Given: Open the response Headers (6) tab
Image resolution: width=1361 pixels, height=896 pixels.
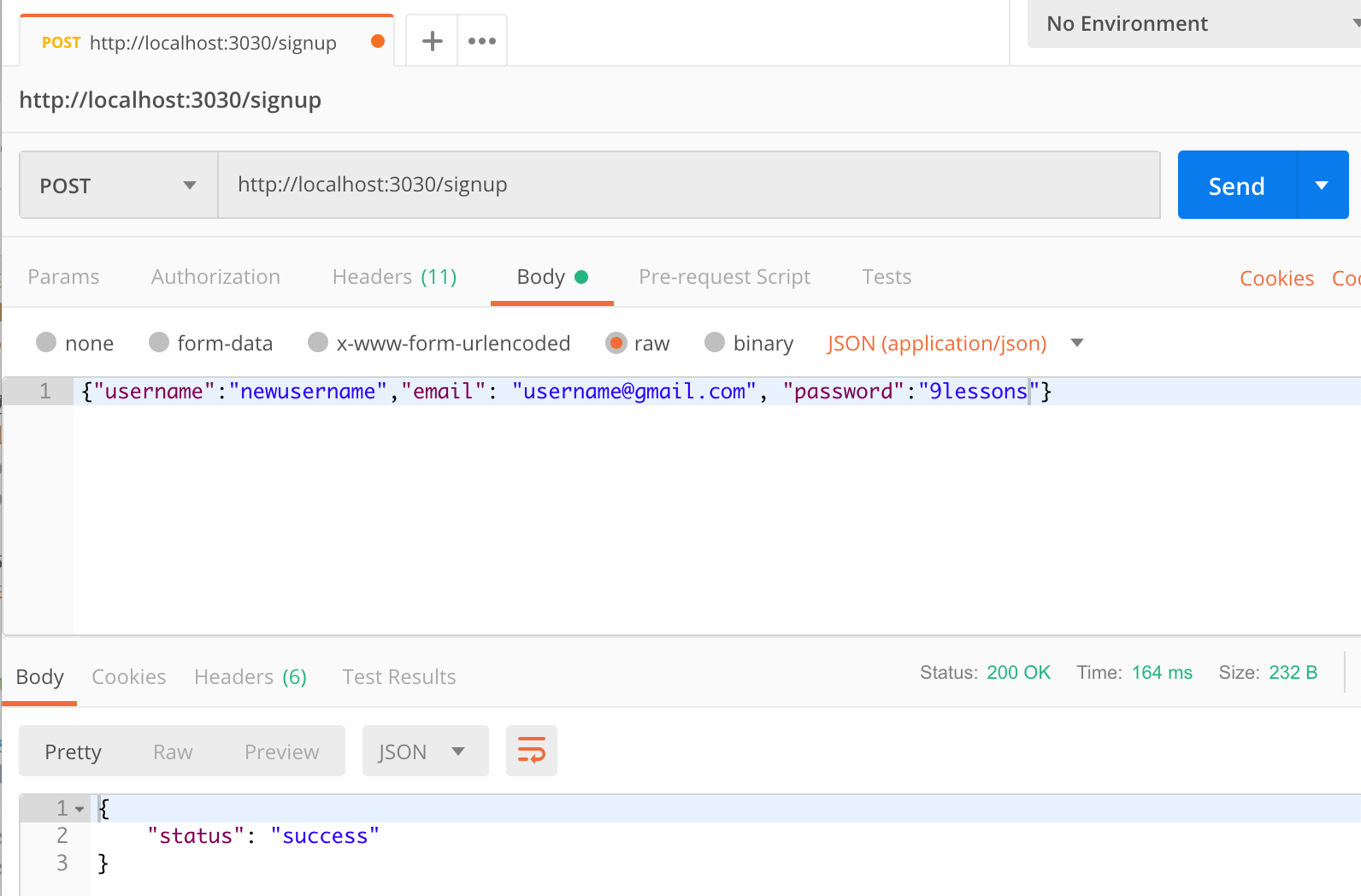Looking at the screenshot, I should (x=250, y=677).
